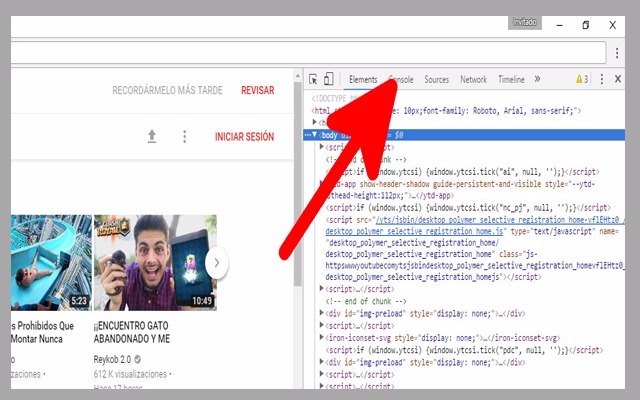Select the Network tab

coord(473,79)
